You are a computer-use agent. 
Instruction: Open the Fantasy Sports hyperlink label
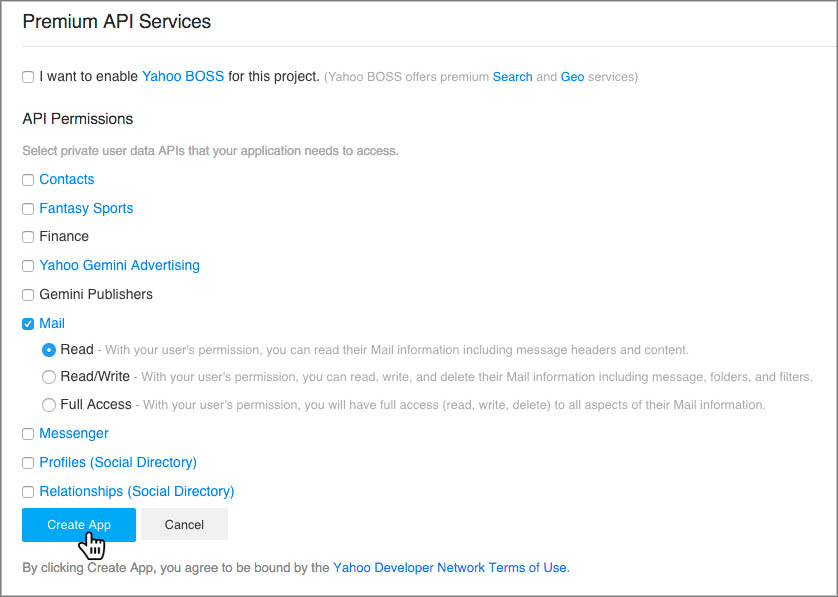pyautogui.click(x=86, y=208)
